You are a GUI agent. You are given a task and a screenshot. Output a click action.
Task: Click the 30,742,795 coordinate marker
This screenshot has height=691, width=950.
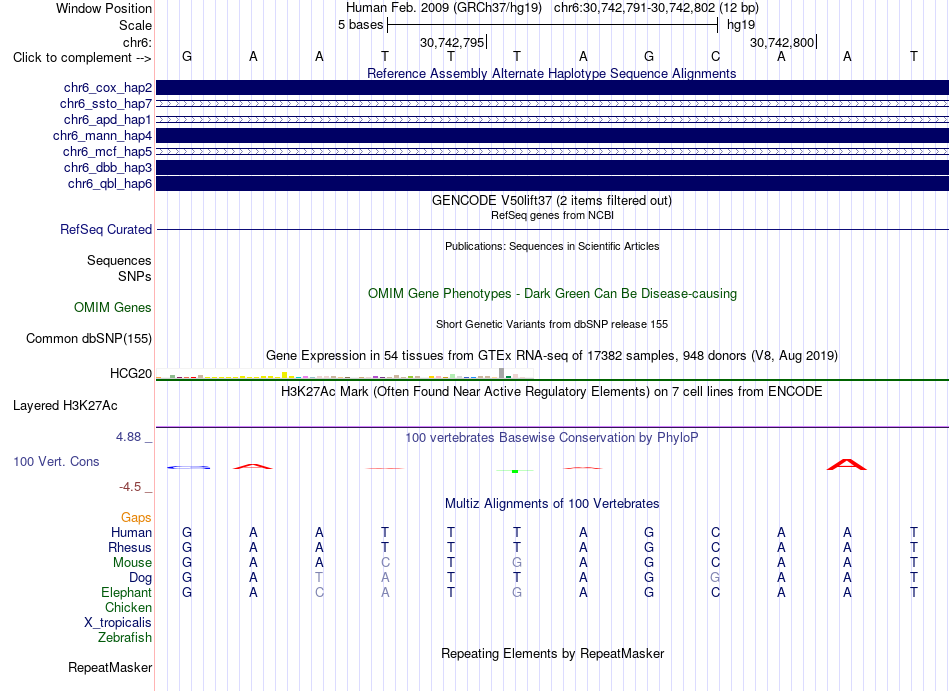[x=453, y=42]
